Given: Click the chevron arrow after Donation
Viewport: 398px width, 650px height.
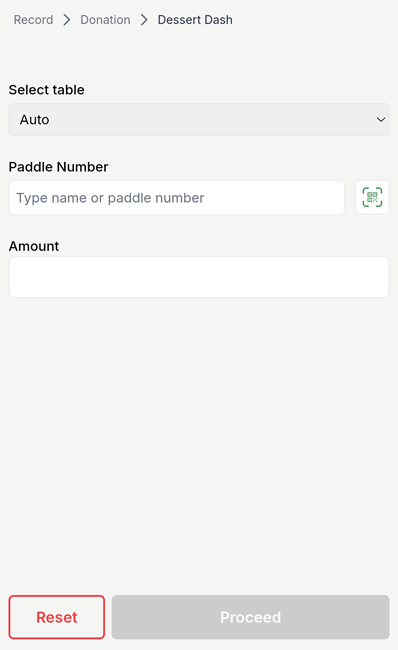Looking at the screenshot, I should tap(144, 20).
